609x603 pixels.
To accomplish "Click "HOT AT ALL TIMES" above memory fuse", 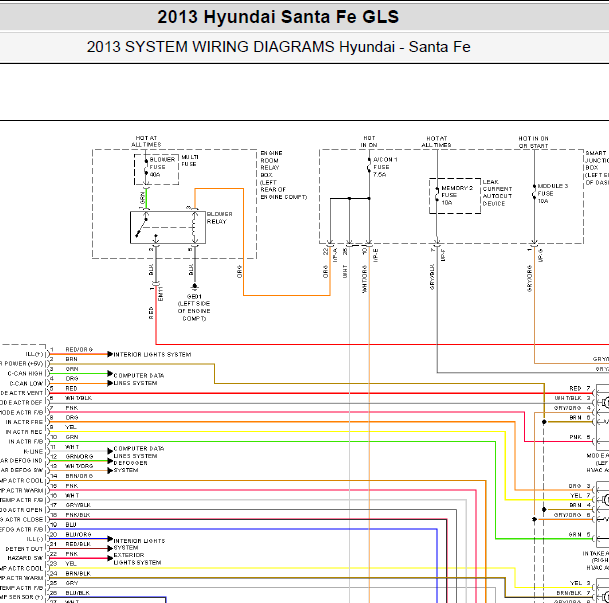I will click(x=437, y=142).
